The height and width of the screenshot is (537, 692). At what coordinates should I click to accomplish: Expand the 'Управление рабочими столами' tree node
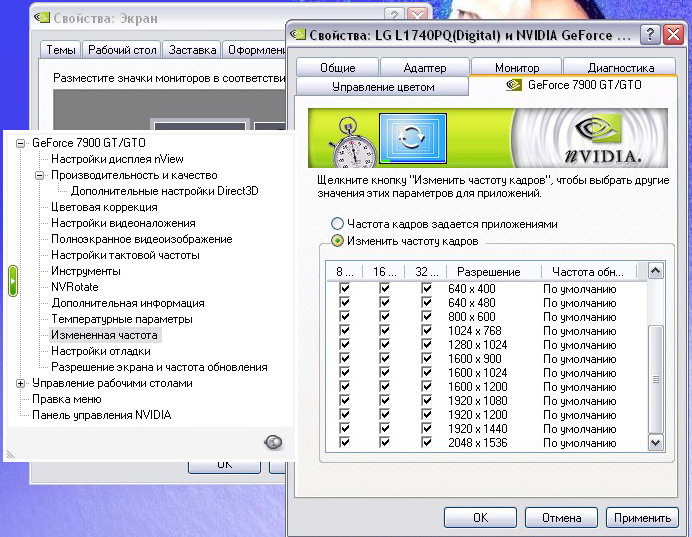coord(21,383)
